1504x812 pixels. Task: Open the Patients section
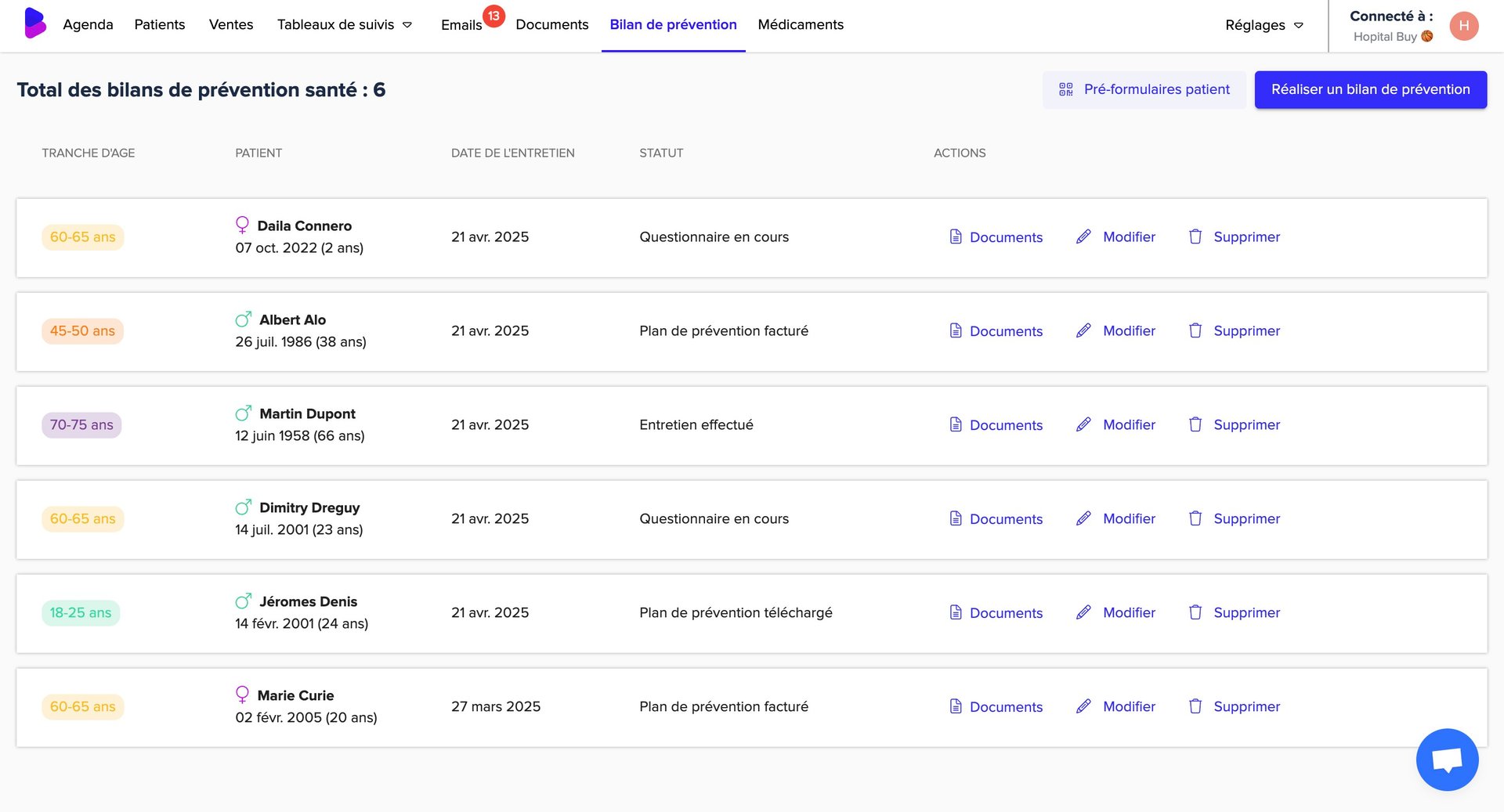pos(160,25)
